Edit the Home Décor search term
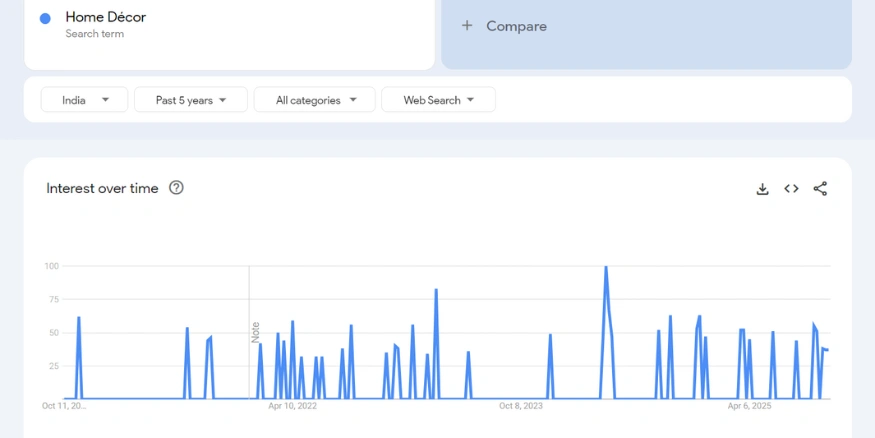 (x=105, y=17)
